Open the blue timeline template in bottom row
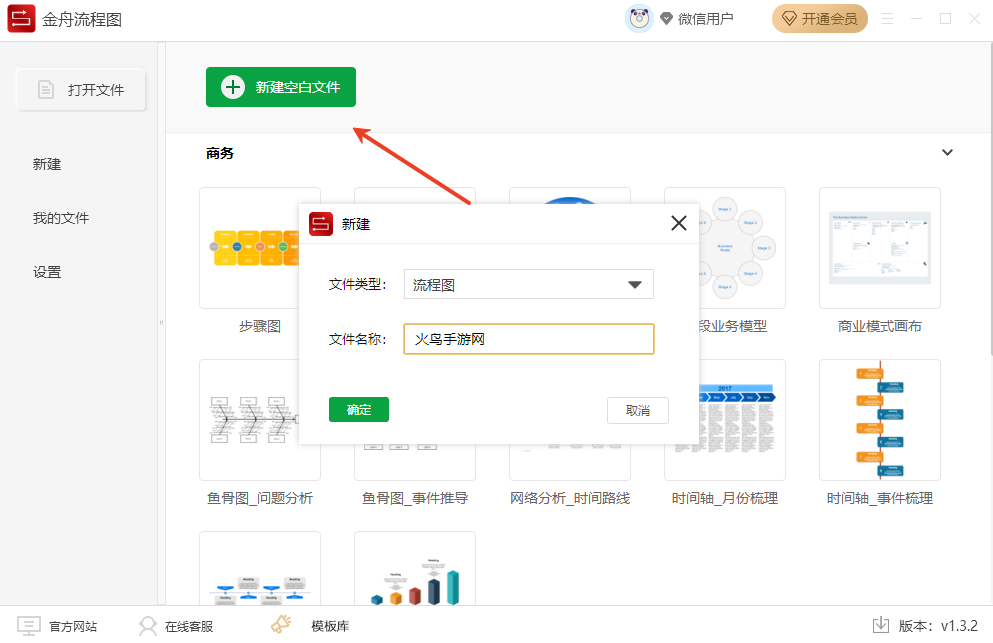The height and width of the screenshot is (643, 993). pyautogui.click(x=260, y=568)
